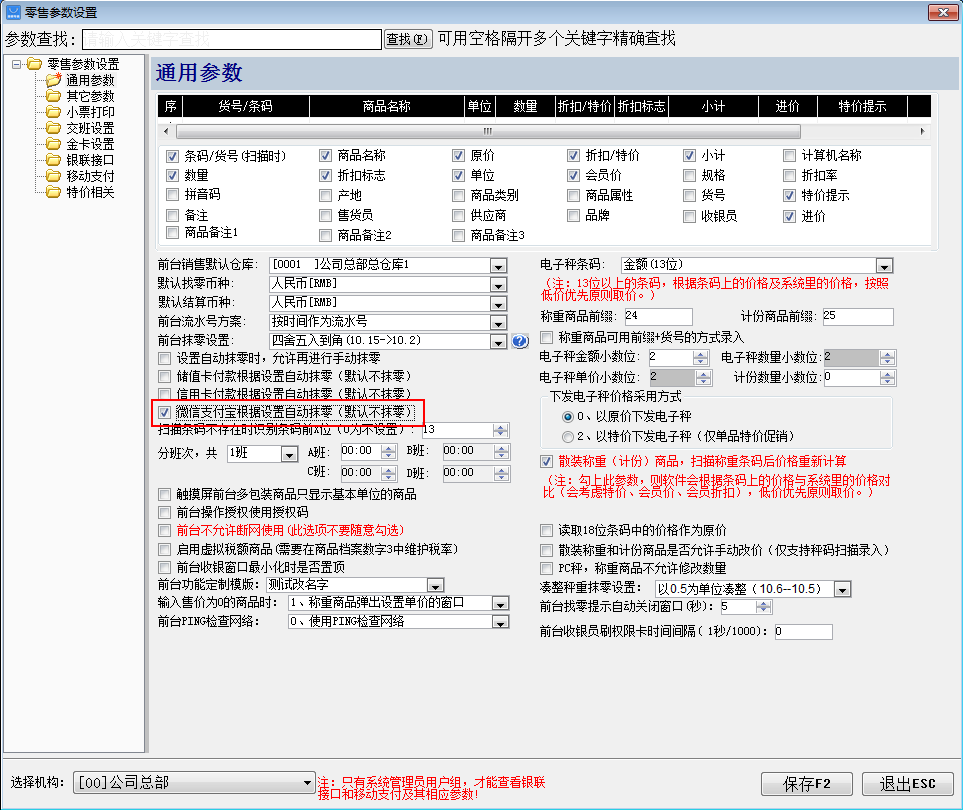
Task: Open 移动支付 settings node
Action: click(90, 176)
